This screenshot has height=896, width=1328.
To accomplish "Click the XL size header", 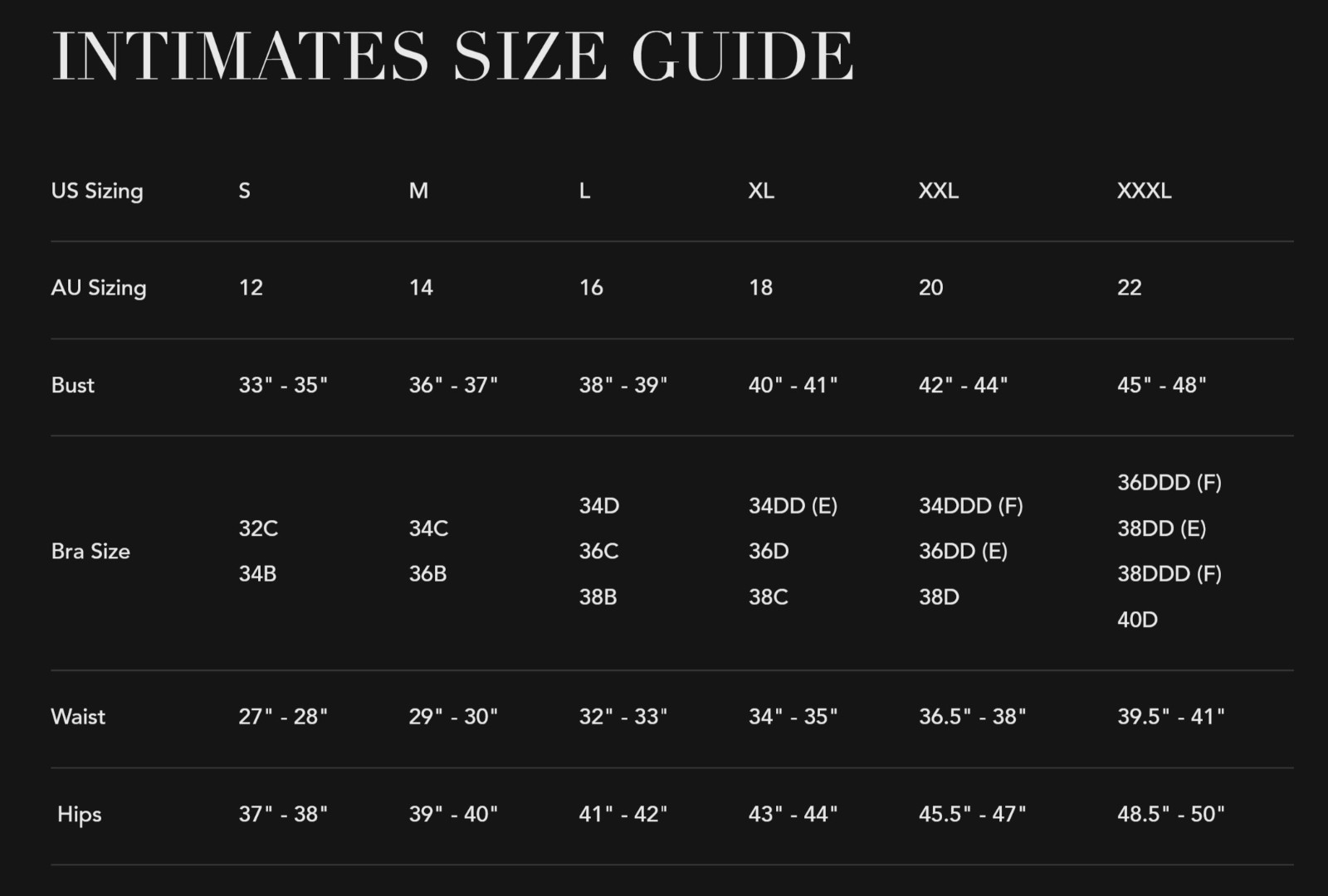I will point(761,191).
